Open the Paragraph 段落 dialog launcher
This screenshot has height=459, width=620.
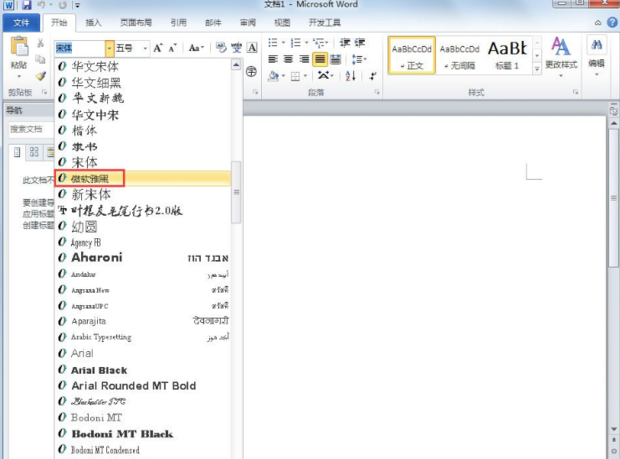(x=377, y=92)
